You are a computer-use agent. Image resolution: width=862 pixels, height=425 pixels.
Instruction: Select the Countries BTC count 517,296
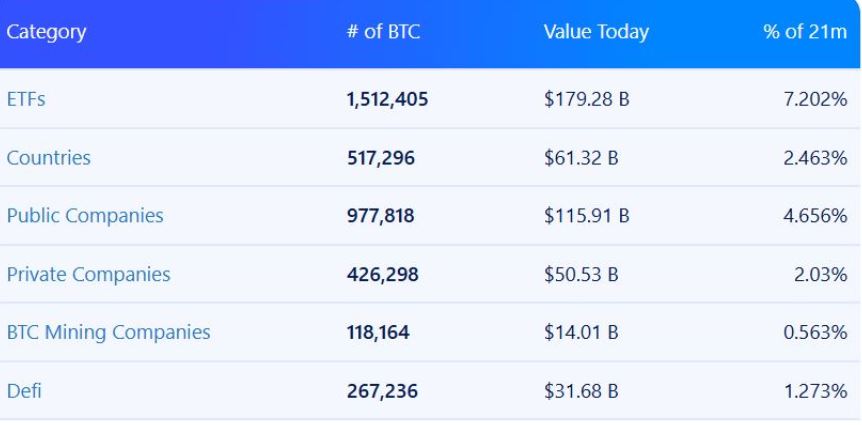(x=380, y=158)
